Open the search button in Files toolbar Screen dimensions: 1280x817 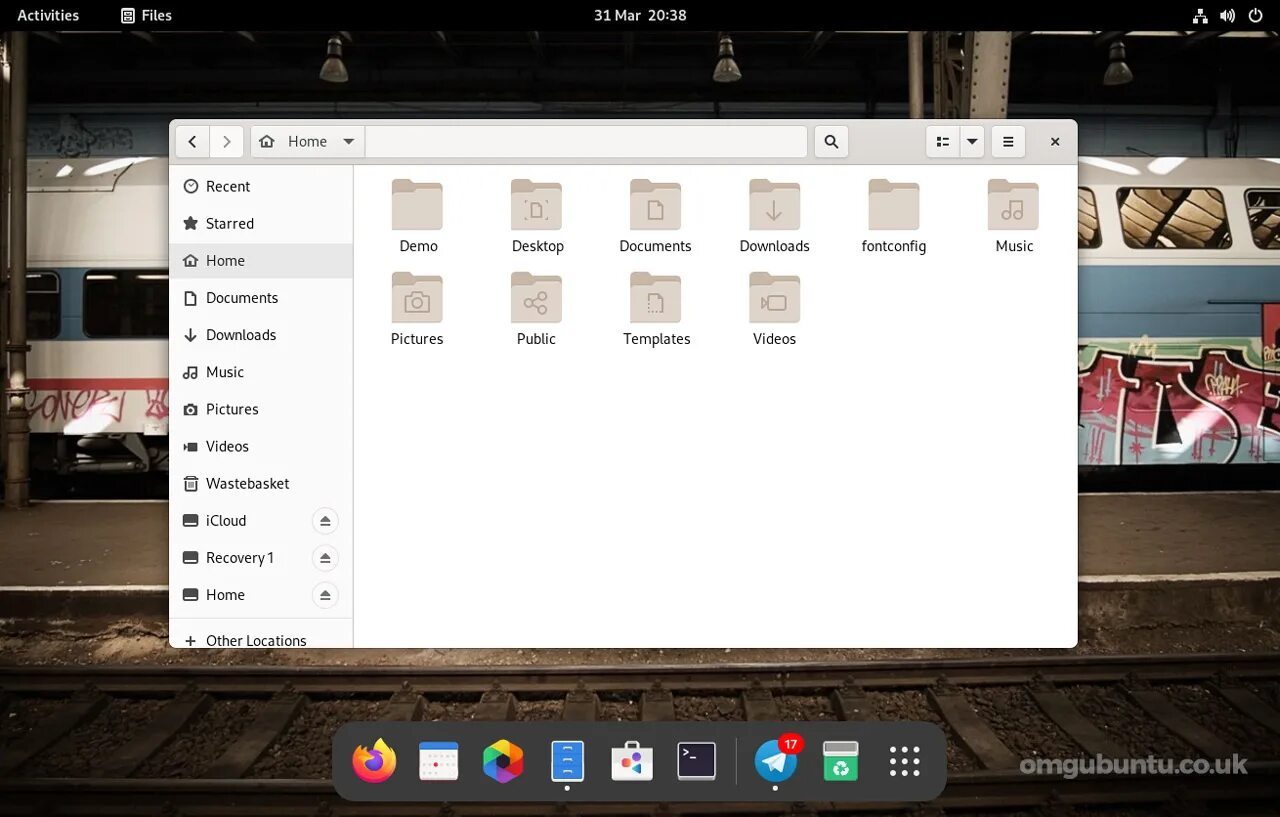[x=831, y=142]
